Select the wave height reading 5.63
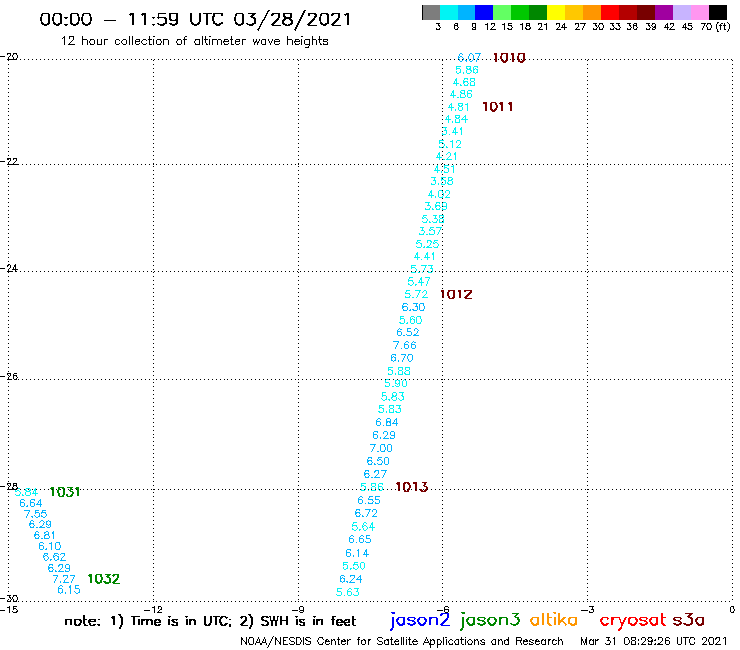This screenshot has height=650, width=740. tap(348, 592)
